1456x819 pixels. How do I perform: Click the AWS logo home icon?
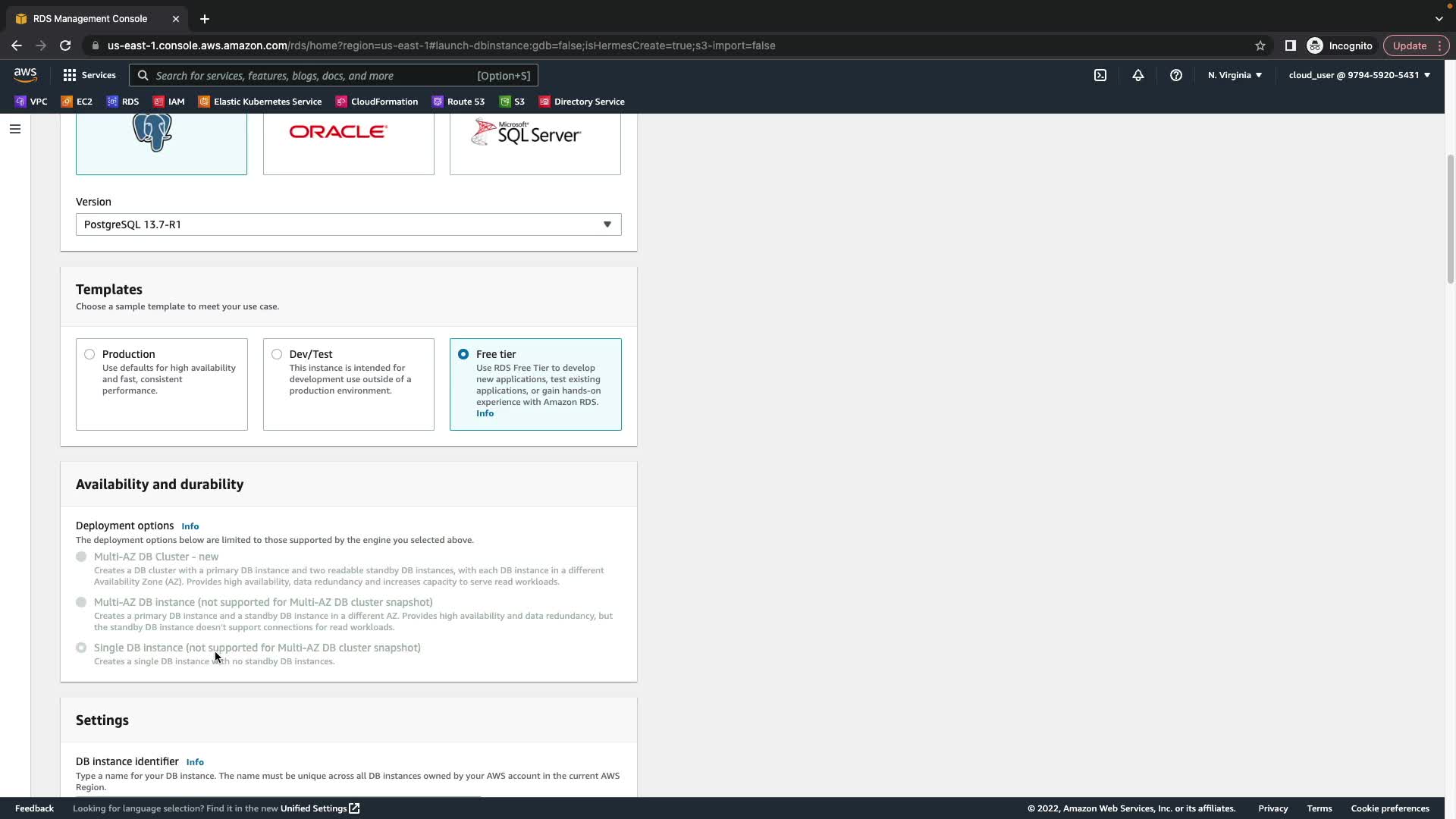tap(25, 74)
